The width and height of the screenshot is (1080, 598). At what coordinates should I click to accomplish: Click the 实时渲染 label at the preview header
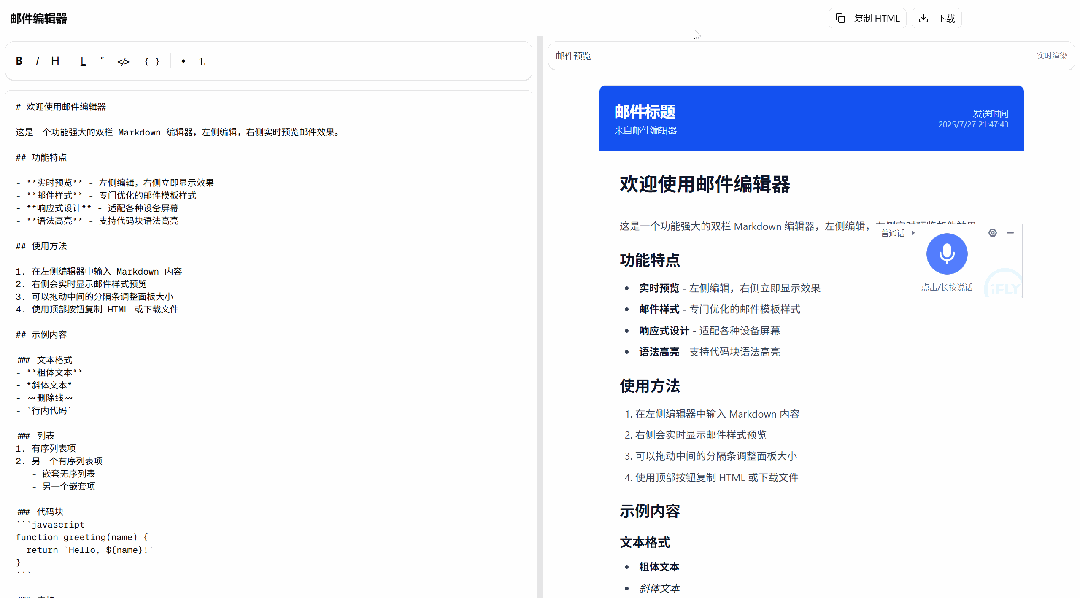pyautogui.click(x=1052, y=55)
